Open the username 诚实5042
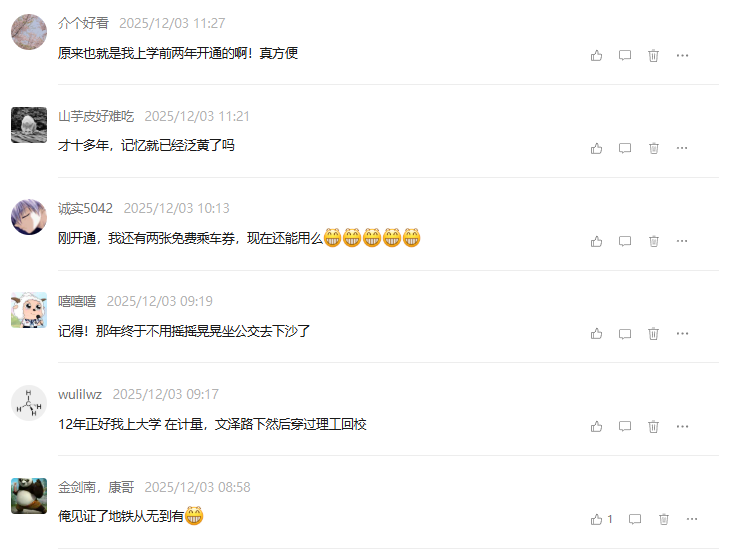Viewport: 739px width, 553px height. coord(85,208)
